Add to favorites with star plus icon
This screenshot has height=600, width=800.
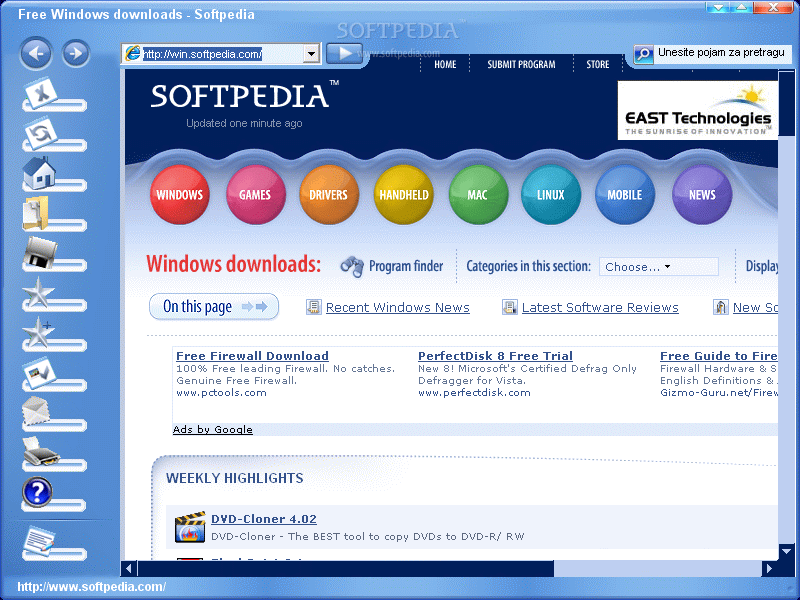coord(38,332)
